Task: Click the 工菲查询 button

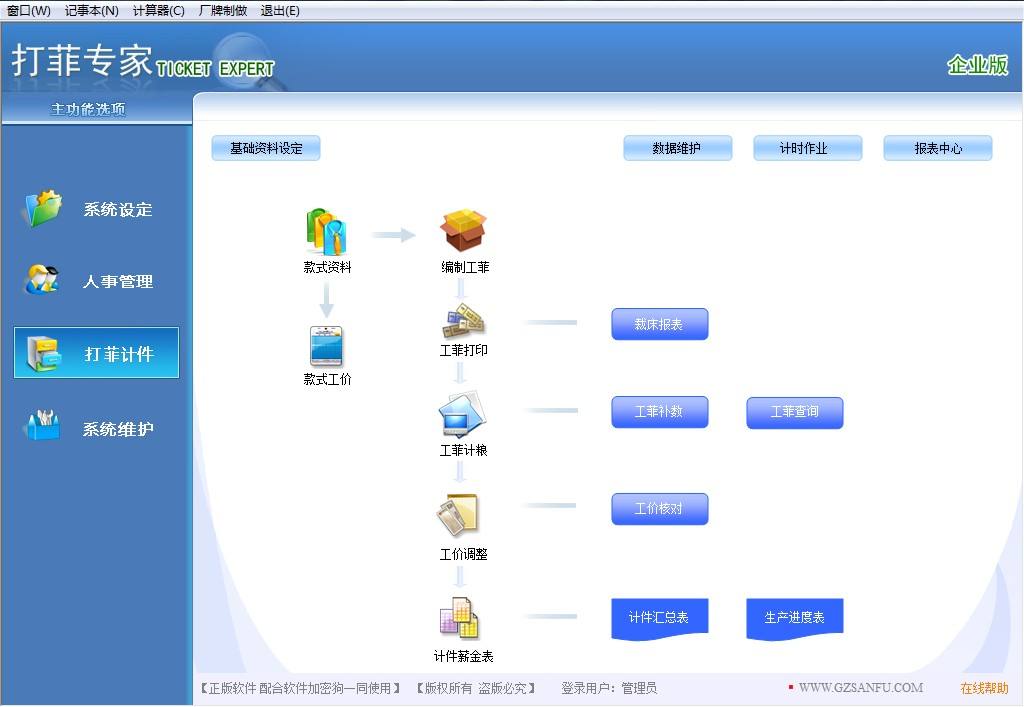Action: (795, 412)
